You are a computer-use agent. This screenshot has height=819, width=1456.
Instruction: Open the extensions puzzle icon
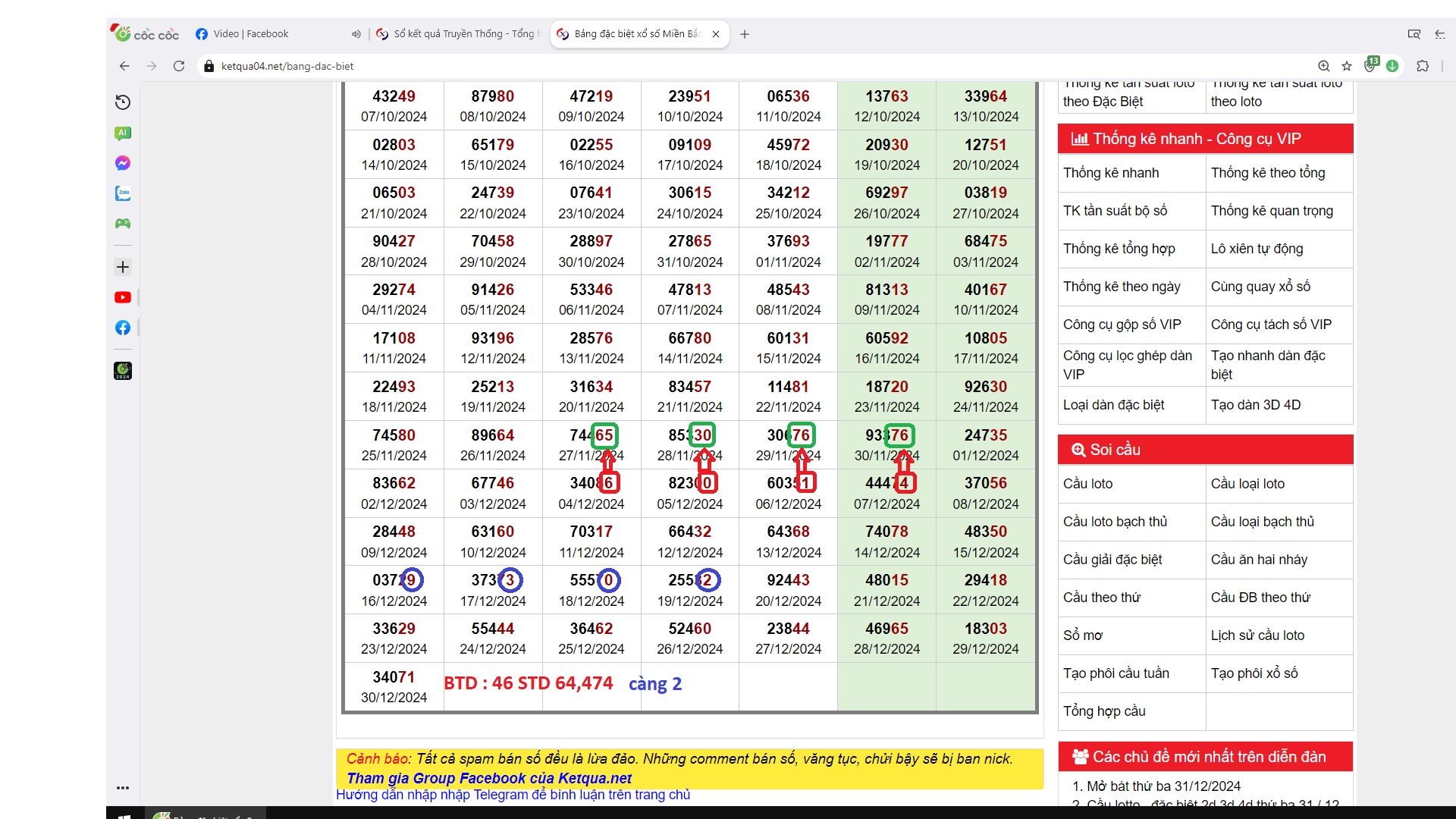[x=1423, y=66]
